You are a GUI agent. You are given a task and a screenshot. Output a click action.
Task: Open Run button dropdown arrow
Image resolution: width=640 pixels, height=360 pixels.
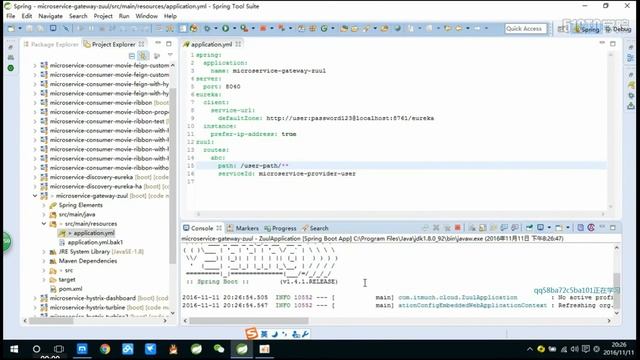234,29
